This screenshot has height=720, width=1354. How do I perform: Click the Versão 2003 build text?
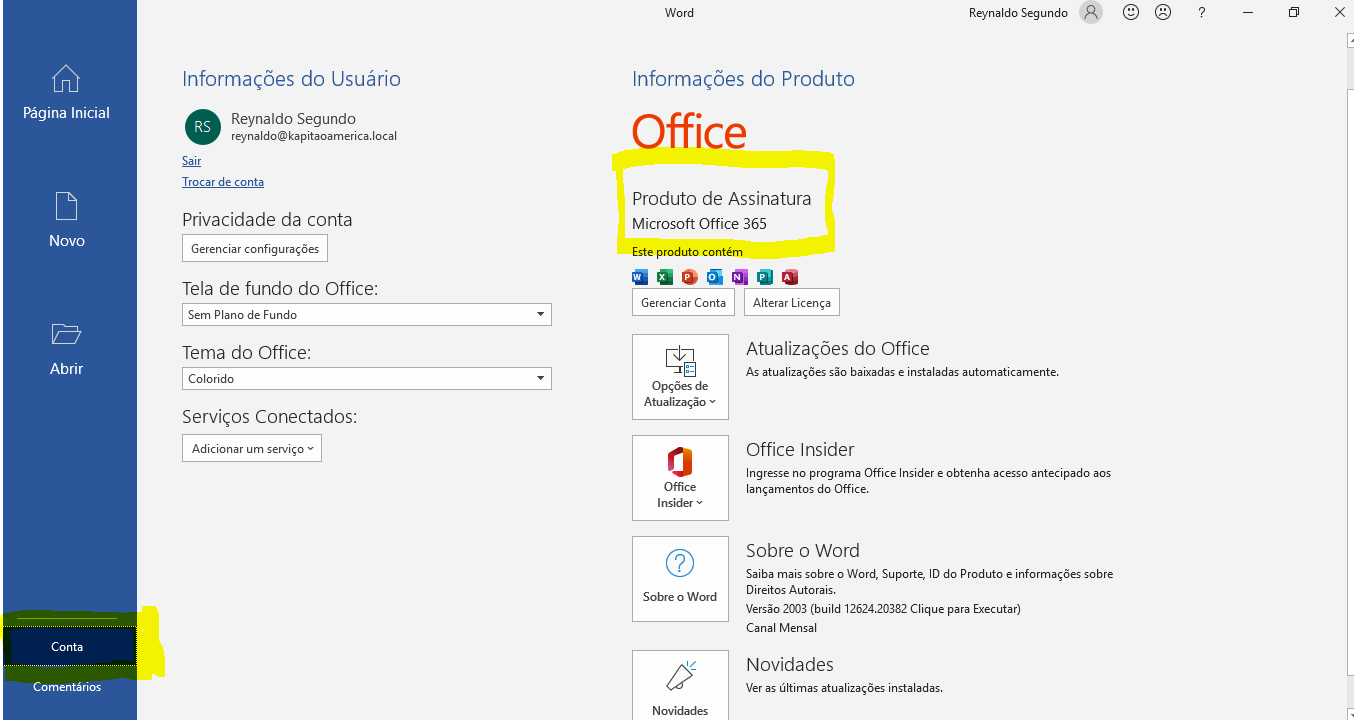[x=883, y=608]
